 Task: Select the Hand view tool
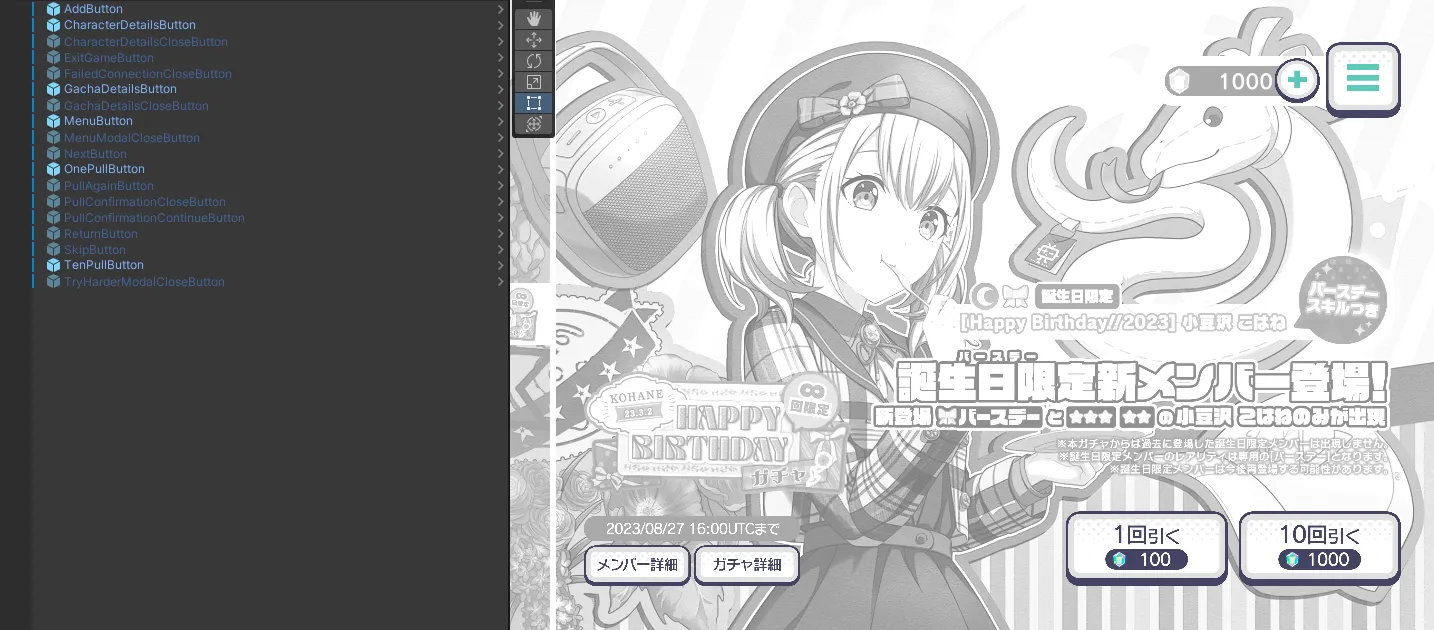pyautogui.click(x=534, y=18)
